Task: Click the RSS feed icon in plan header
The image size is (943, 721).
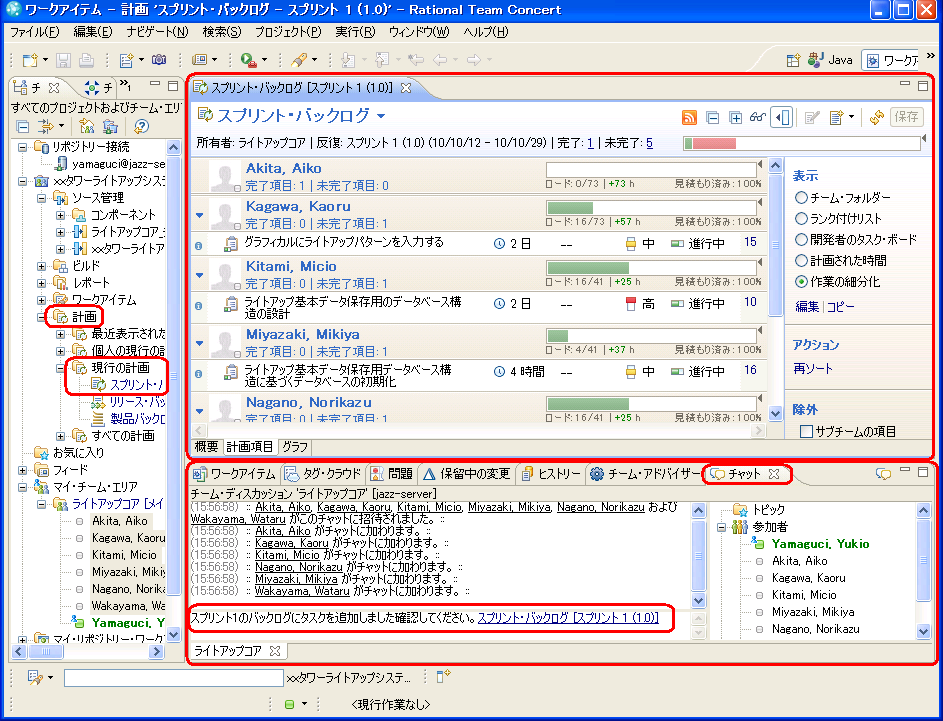Action: (x=689, y=117)
